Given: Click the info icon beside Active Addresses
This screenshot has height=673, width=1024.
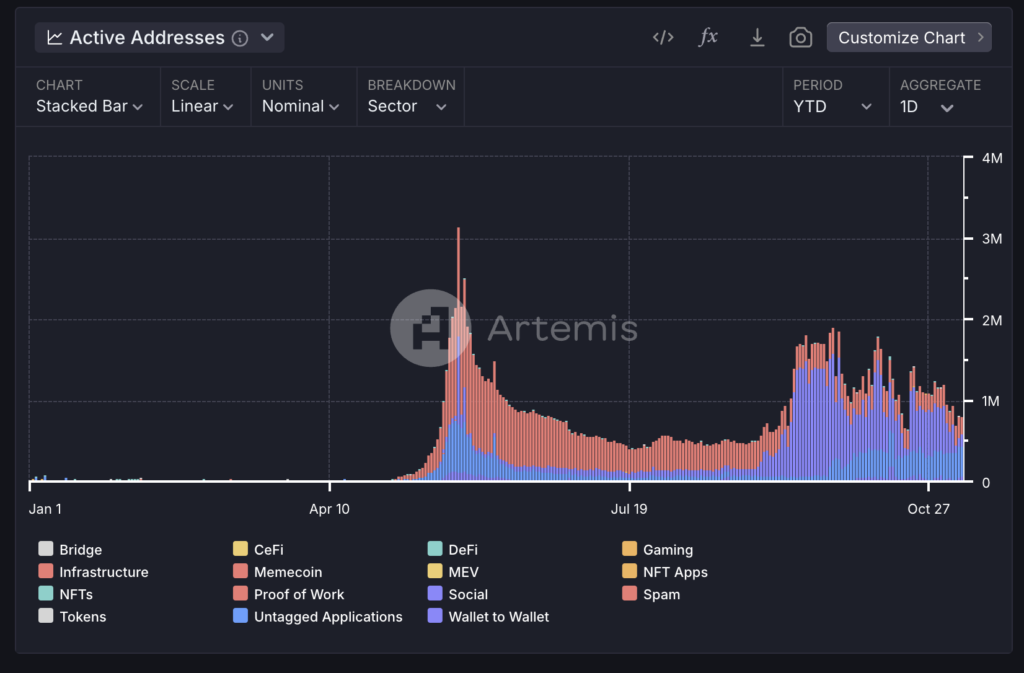Looking at the screenshot, I should [240, 38].
